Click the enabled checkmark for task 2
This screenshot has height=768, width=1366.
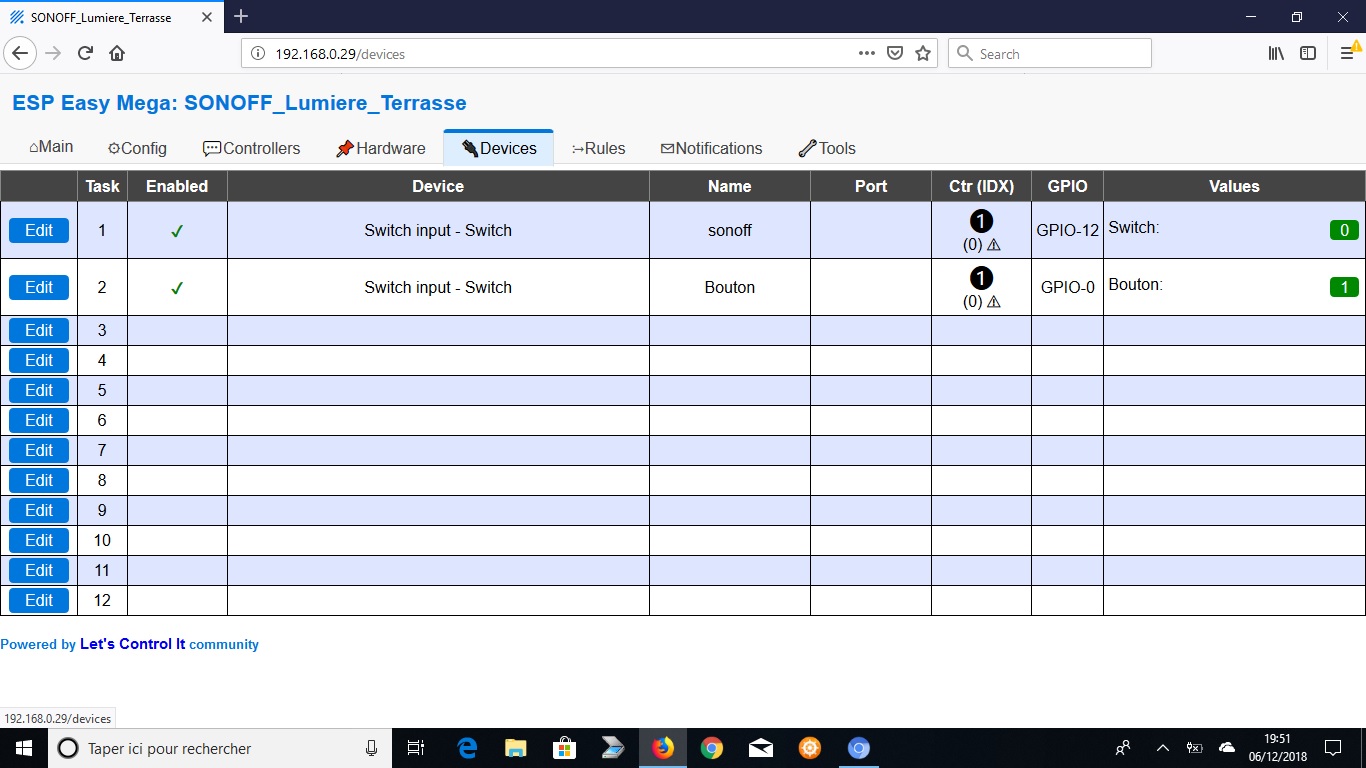pyautogui.click(x=177, y=288)
